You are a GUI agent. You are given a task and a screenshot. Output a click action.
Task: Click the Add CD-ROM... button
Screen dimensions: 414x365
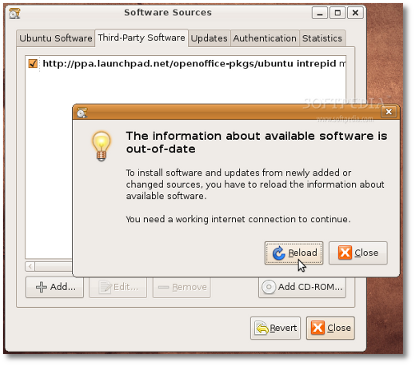point(302,287)
